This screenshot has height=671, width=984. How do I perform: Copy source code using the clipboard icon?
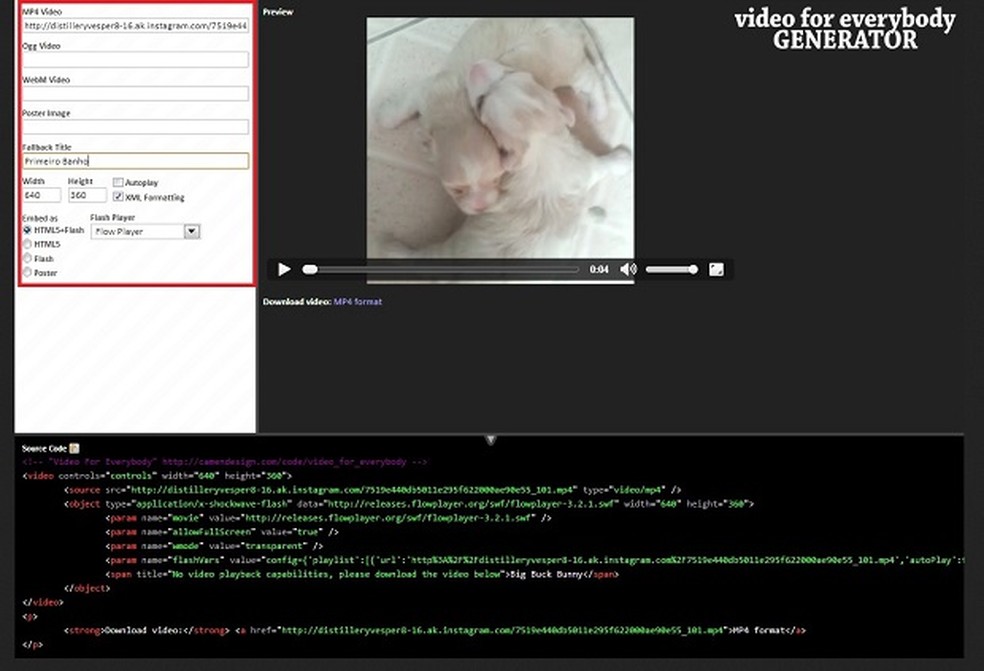coord(74,448)
